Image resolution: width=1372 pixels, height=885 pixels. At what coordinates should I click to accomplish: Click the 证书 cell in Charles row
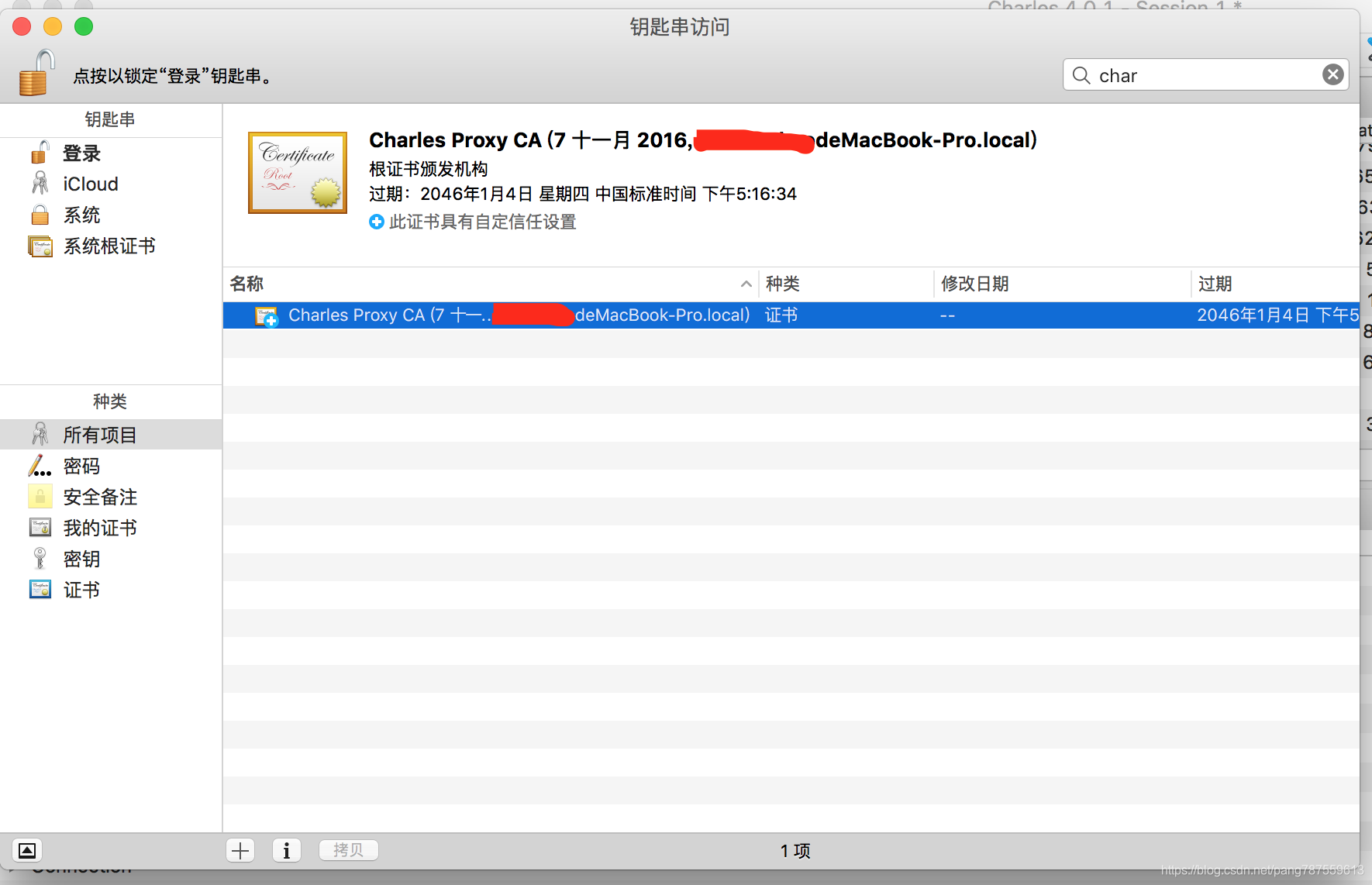pos(781,315)
